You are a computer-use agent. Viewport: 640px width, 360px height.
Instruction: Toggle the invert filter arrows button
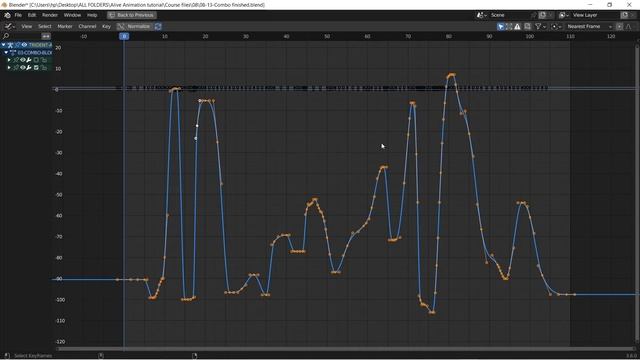[x=46, y=36]
